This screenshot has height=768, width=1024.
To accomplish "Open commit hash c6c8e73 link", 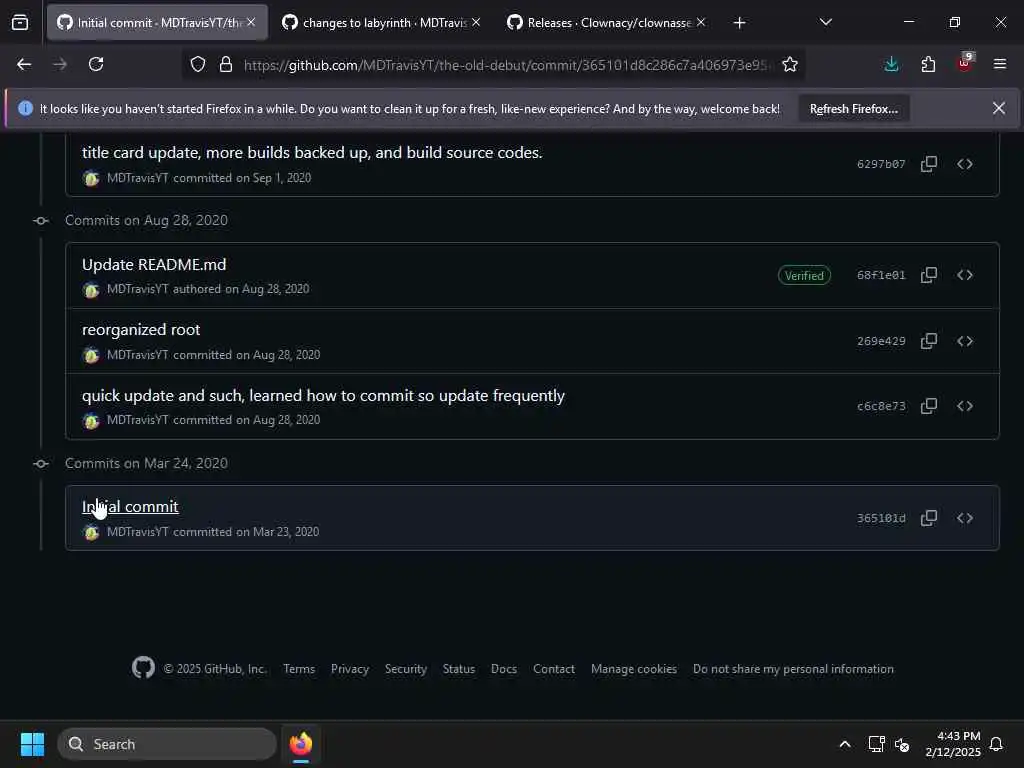I will click(881, 406).
